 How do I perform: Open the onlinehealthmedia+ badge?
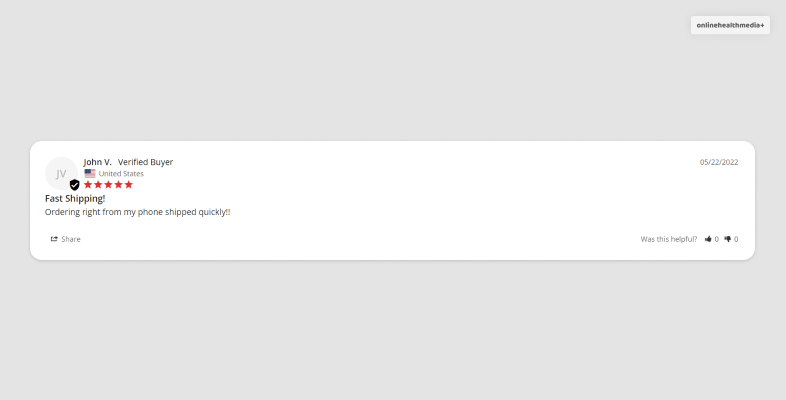tap(730, 25)
